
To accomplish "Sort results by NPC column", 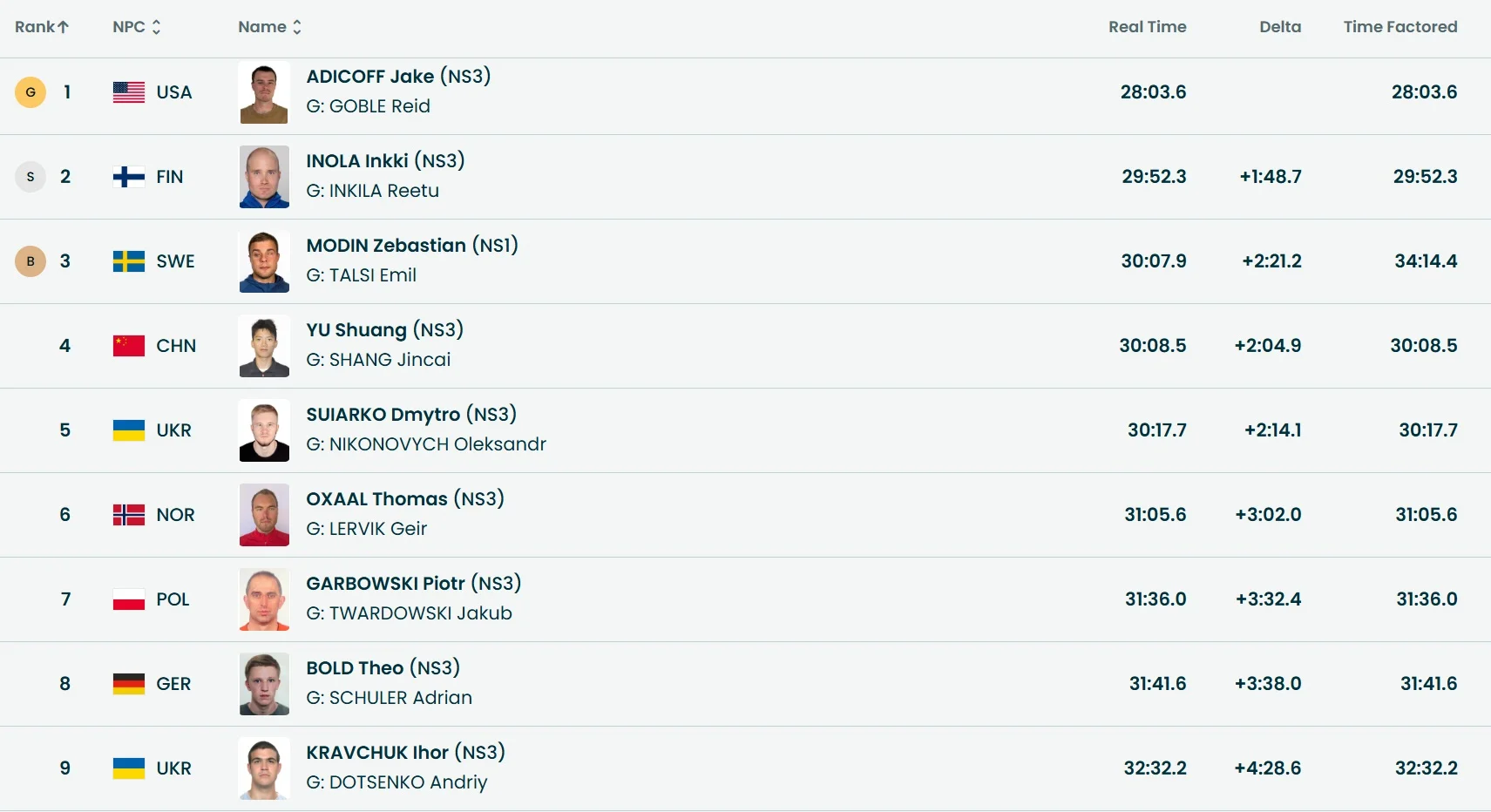I will click(x=137, y=27).
